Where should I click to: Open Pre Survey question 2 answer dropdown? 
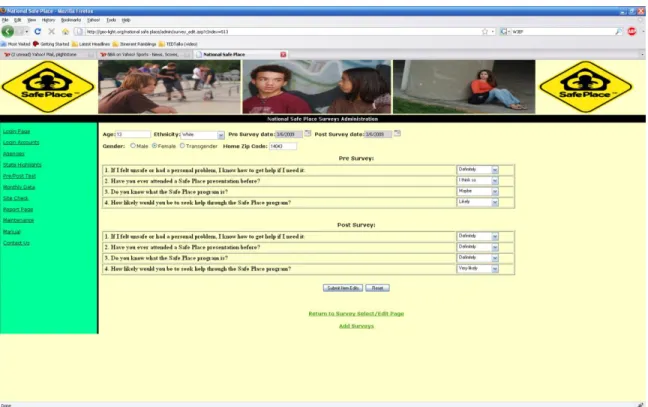478,181
